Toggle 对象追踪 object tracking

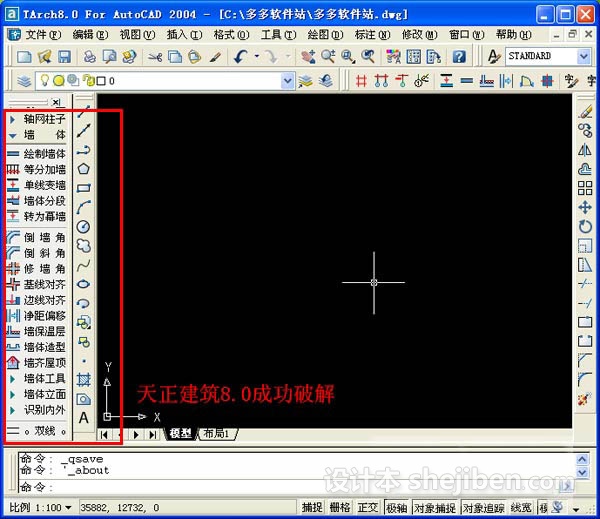coord(483,508)
